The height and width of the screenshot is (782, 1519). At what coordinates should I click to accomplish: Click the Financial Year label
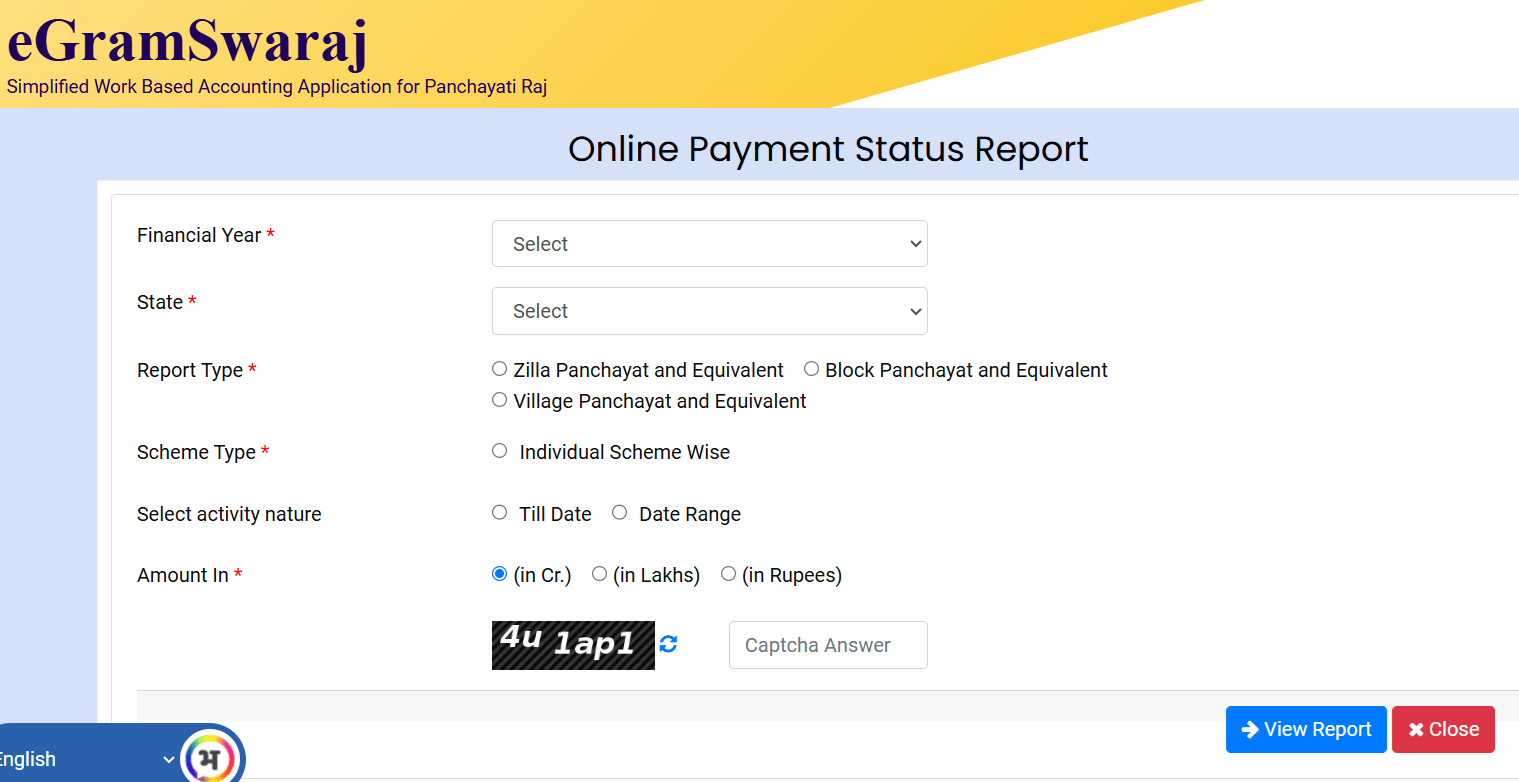(199, 235)
